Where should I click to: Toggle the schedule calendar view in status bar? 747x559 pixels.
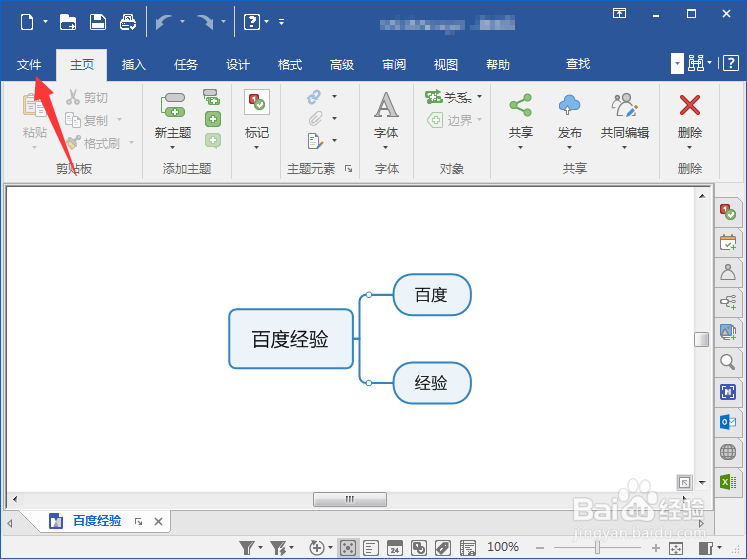tap(395, 548)
